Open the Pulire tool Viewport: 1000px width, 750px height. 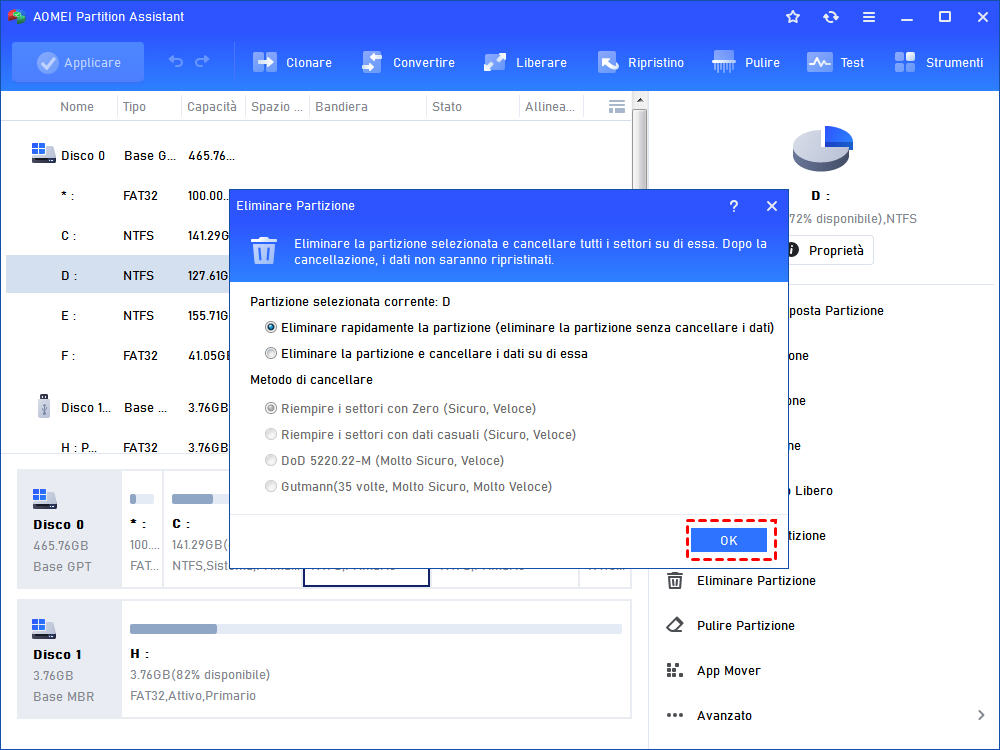click(x=746, y=62)
